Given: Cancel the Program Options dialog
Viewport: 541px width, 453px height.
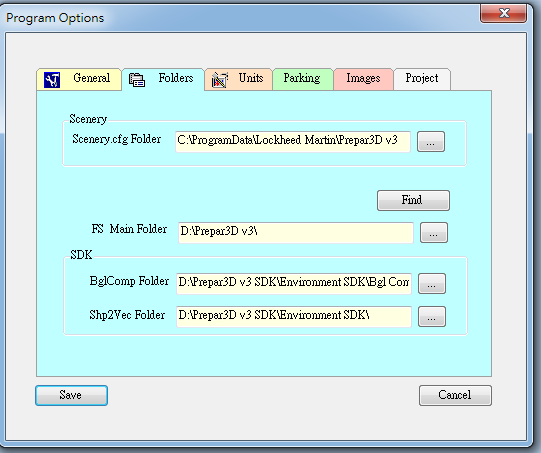Looking at the screenshot, I should click(x=455, y=395).
